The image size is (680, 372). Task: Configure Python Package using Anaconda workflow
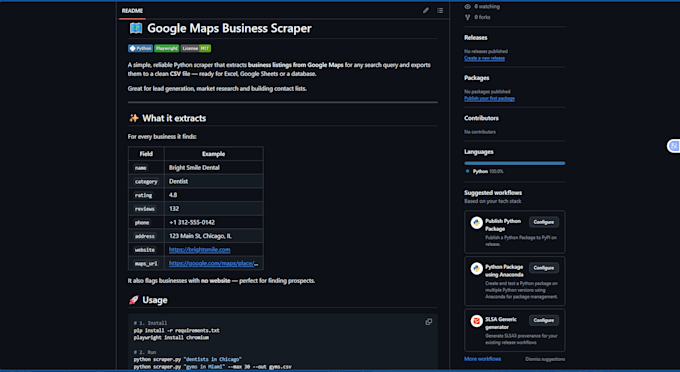(x=544, y=268)
